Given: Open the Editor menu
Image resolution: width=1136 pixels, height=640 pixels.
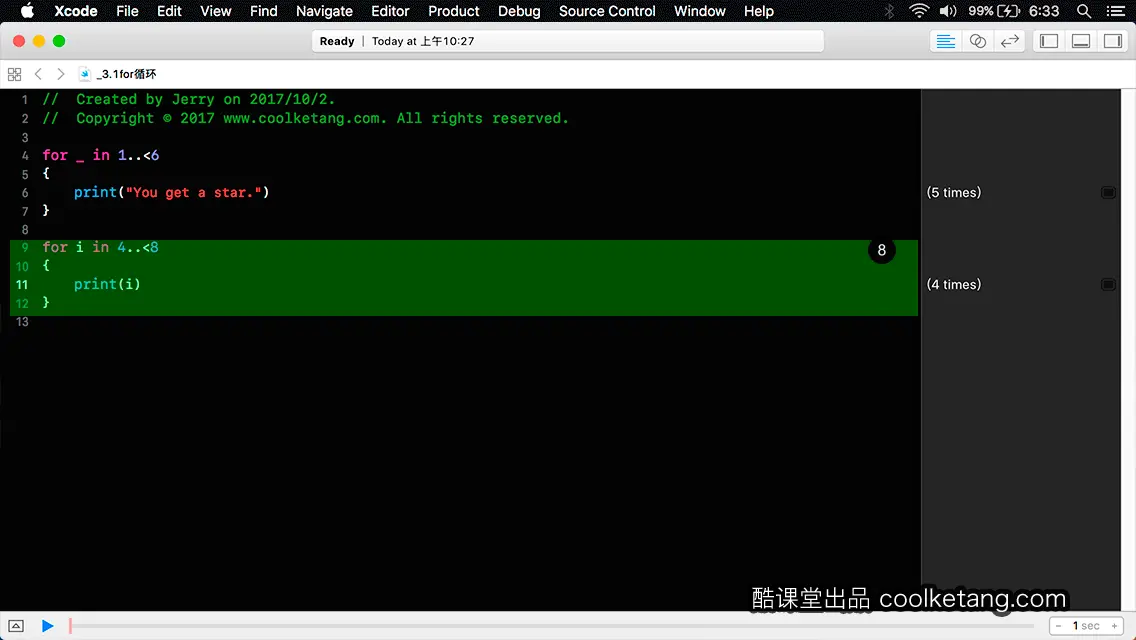Looking at the screenshot, I should (390, 11).
